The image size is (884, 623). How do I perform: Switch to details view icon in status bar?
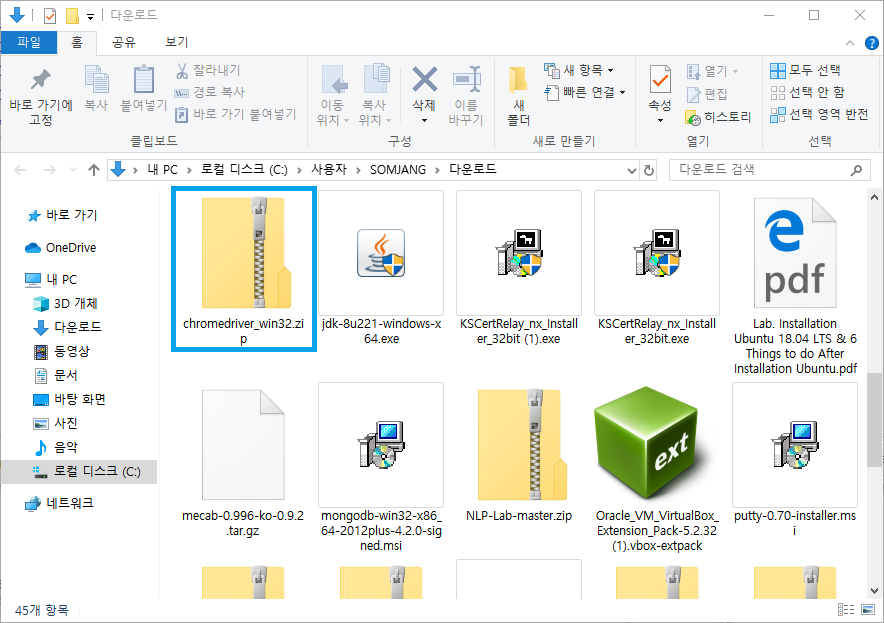pos(846,609)
